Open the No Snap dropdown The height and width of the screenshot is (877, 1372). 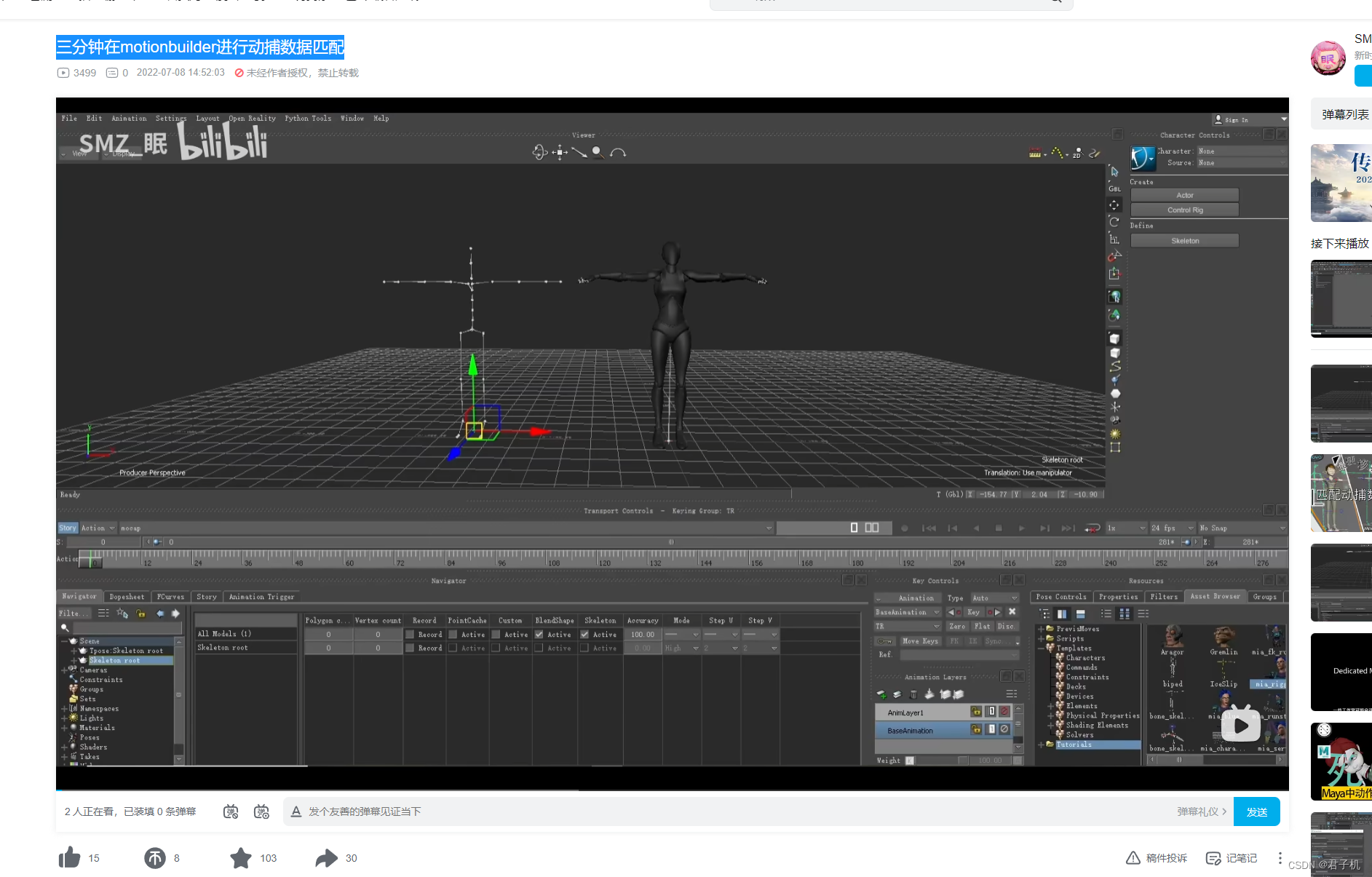coord(1242,528)
